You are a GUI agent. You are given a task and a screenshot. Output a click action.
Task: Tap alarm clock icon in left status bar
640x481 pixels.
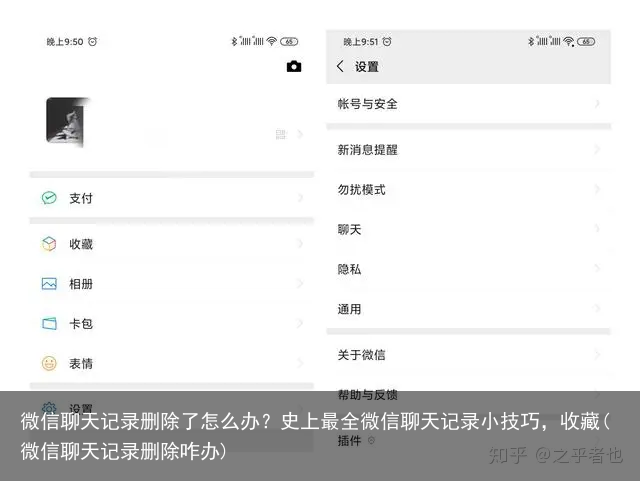click(93, 41)
